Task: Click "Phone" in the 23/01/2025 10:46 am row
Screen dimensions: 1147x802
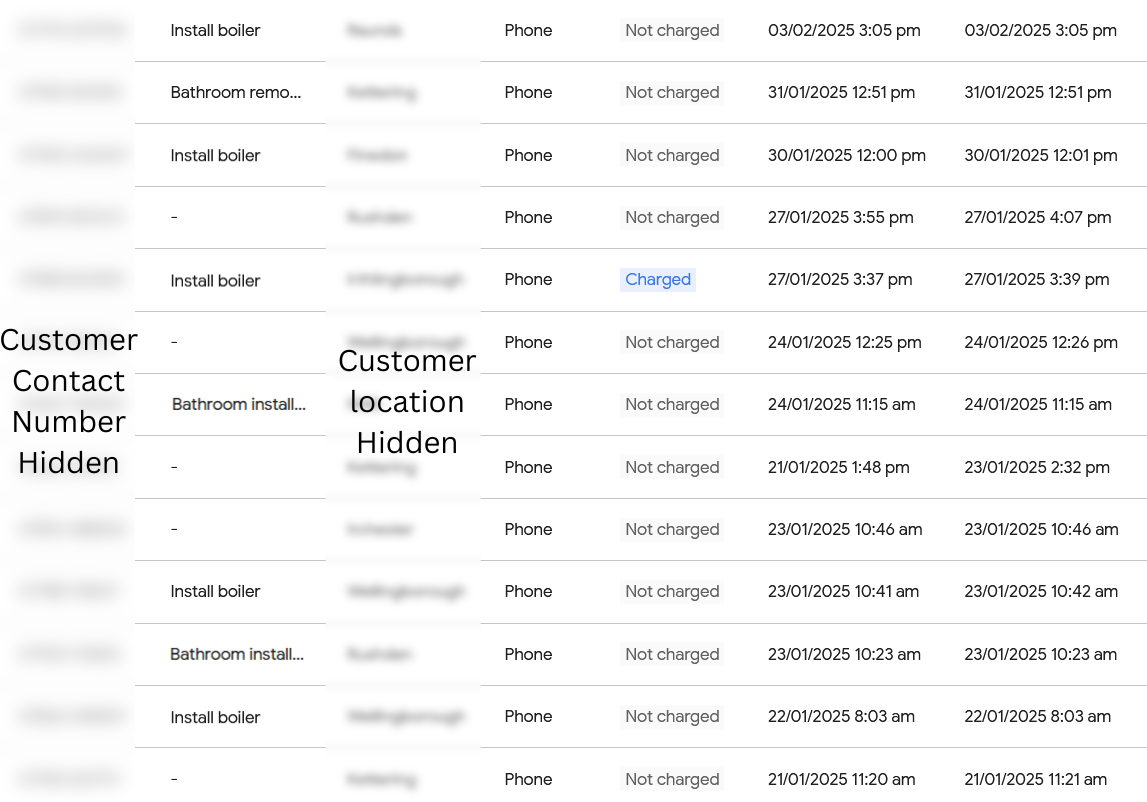Action: pyautogui.click(x=528, y=530)
